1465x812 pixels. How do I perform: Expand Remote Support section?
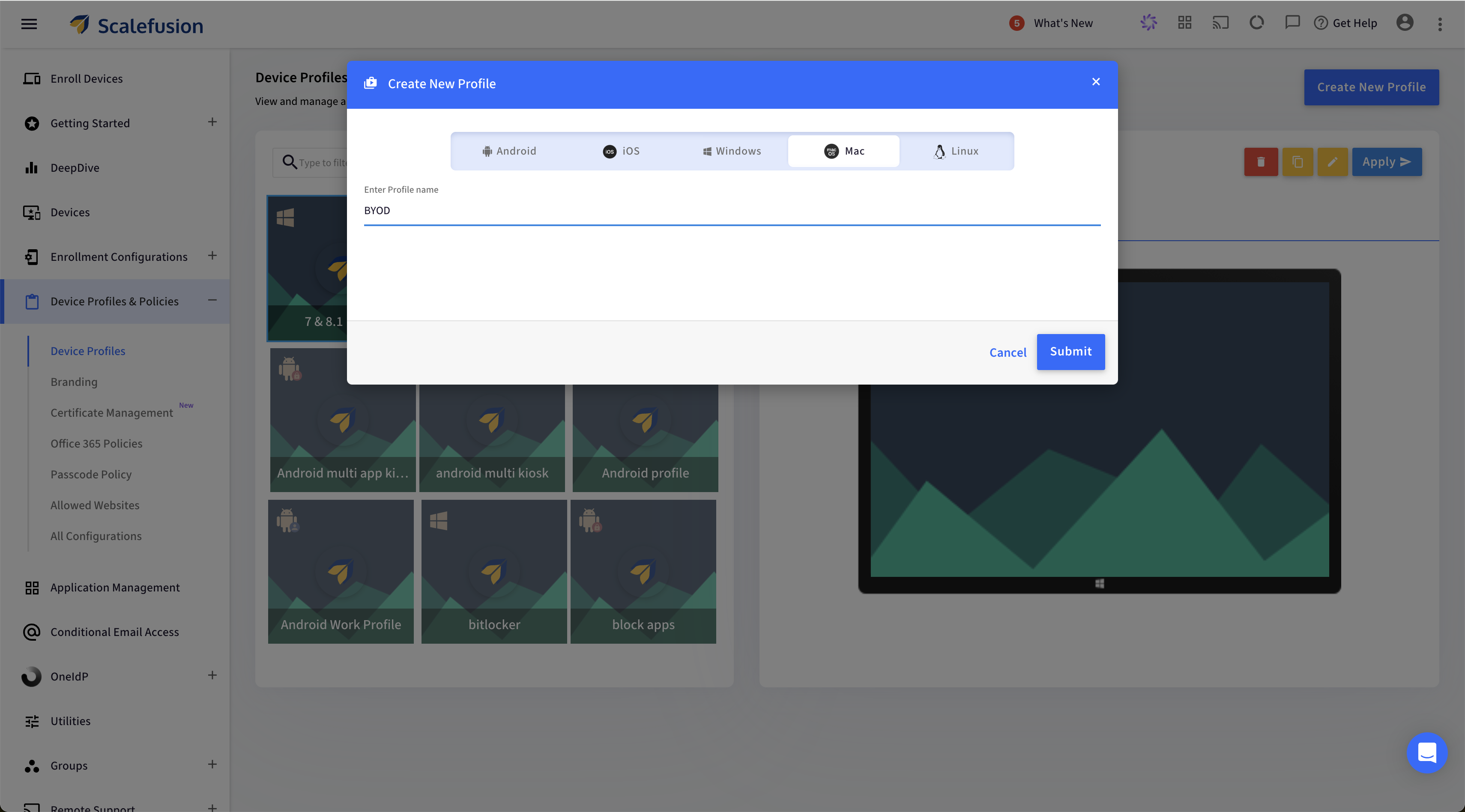212,807
